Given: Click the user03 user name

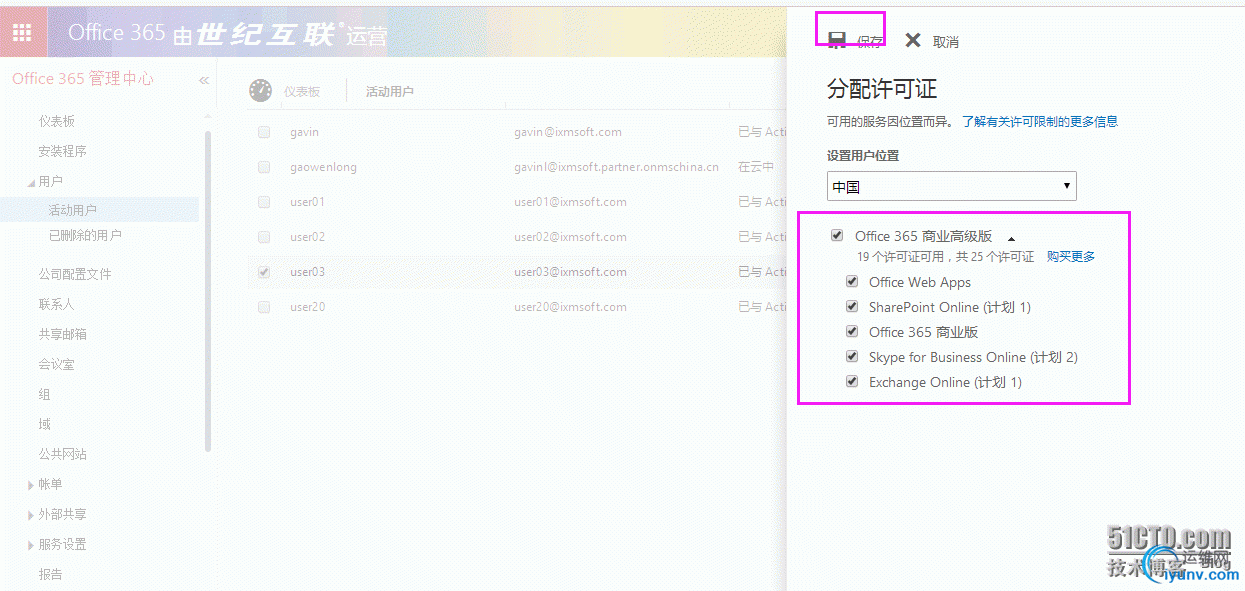Looking at the screenshot, I should (x=307, y=272).
